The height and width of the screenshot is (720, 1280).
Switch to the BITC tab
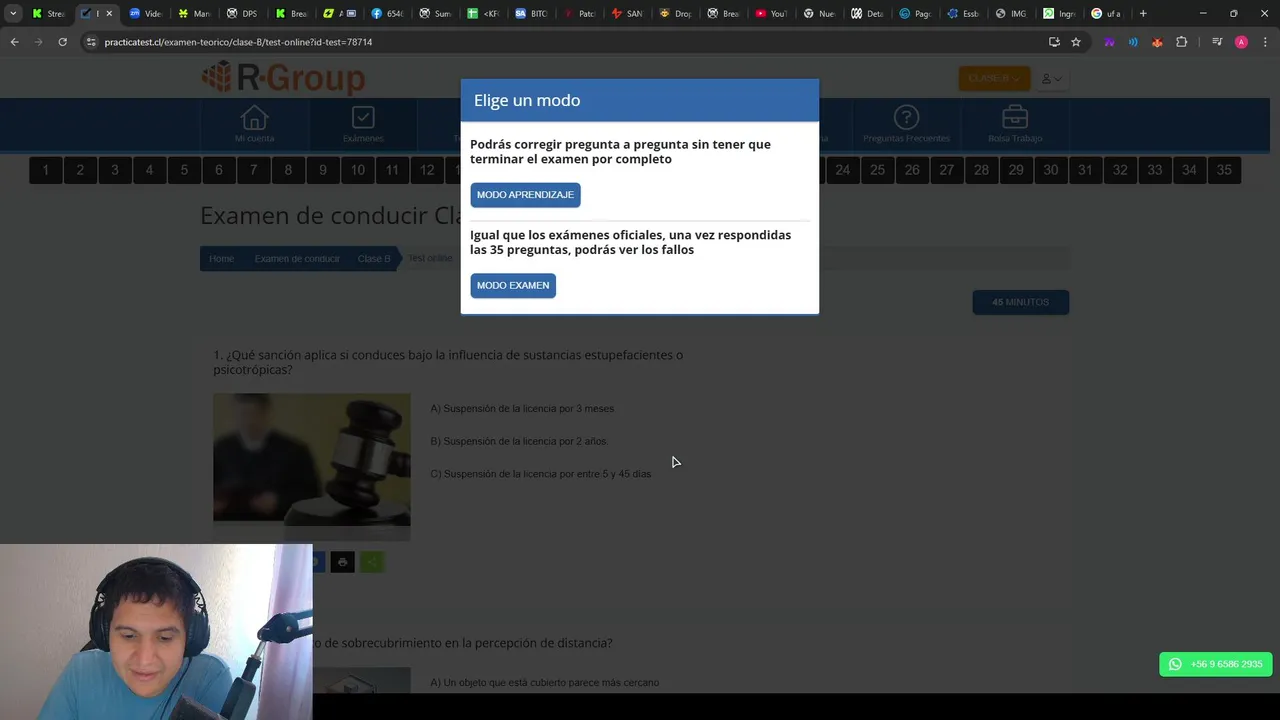pyautogui.click(x=530, y=13)
